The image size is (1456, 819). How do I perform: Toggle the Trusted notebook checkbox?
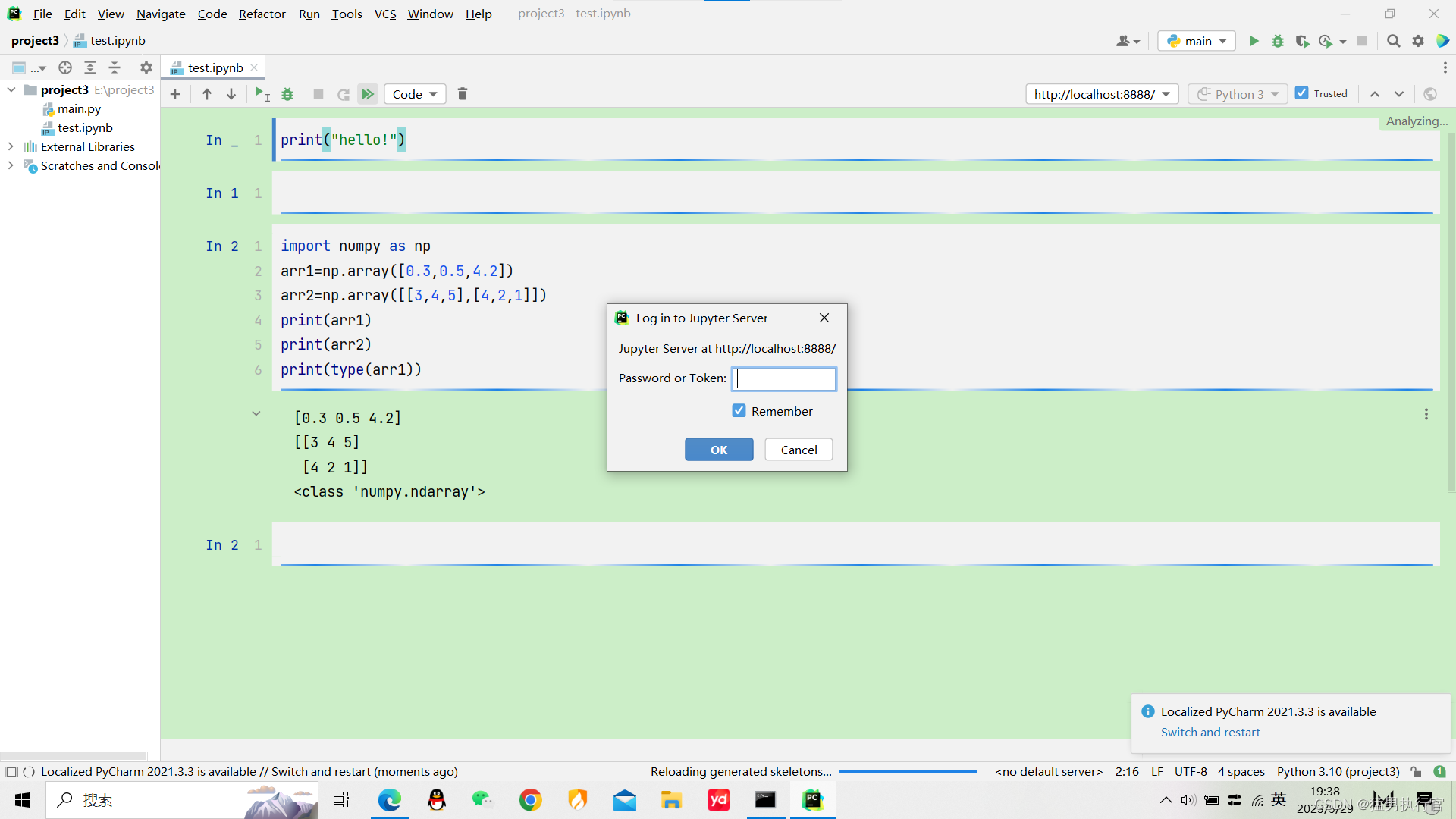coord(1302,93)
